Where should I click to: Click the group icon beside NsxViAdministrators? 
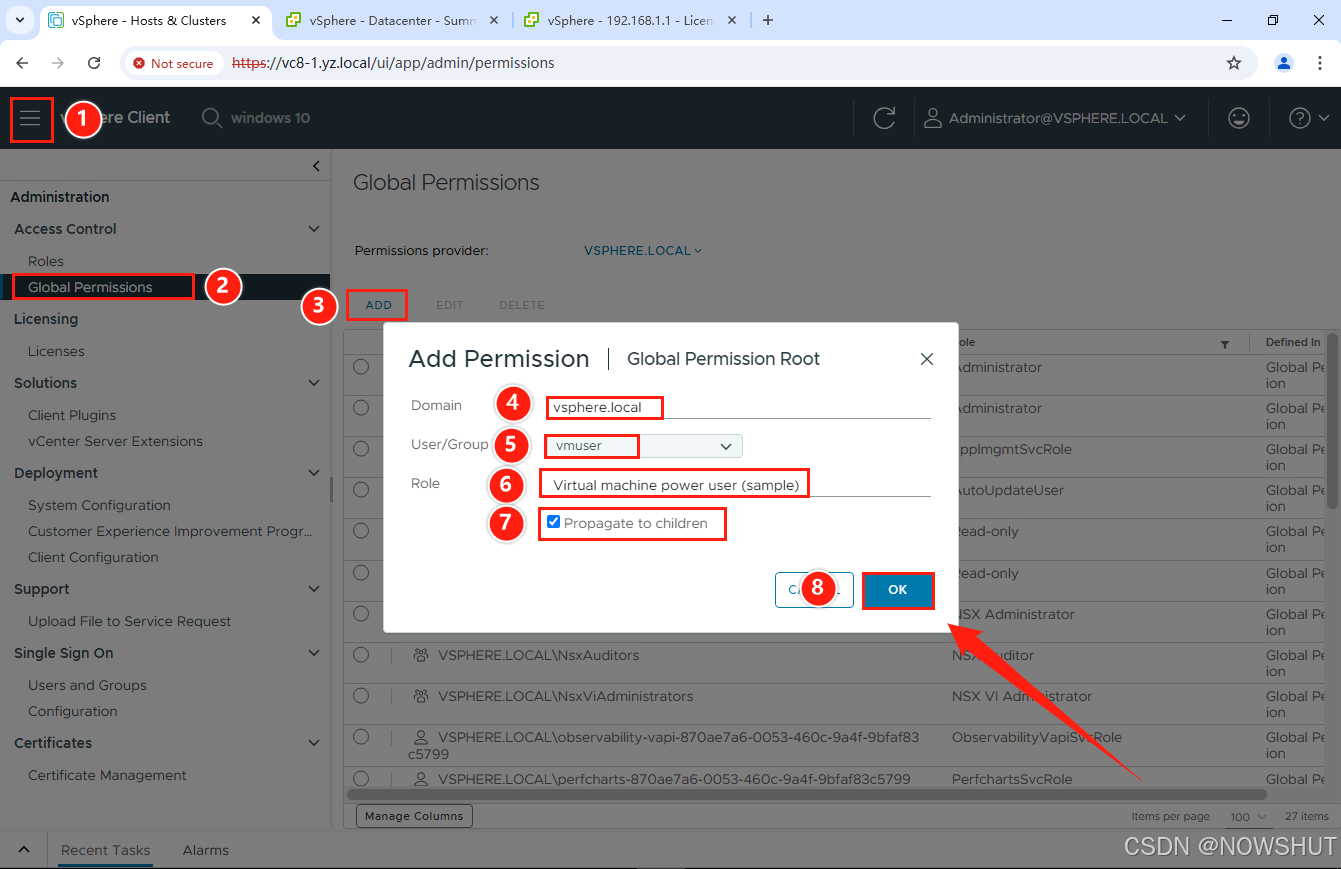421,697
